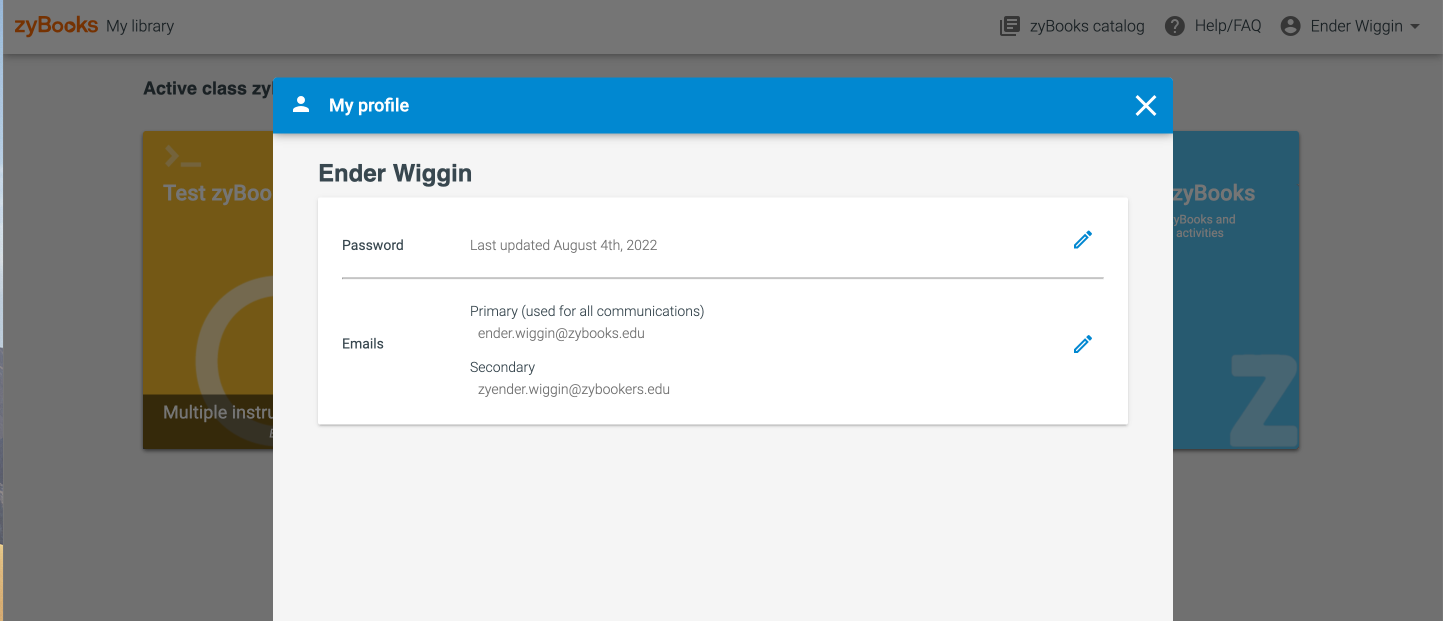This screenshot has width=1443, height=621.
Task: Click the terminal prompt icon on Test zyBook card
Action: click(x=183, y=156)
